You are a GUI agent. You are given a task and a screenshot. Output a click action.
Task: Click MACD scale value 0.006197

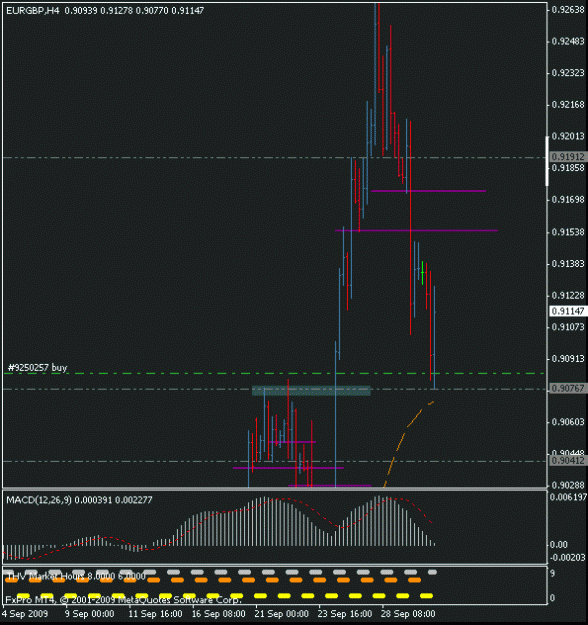coord(568,497)
